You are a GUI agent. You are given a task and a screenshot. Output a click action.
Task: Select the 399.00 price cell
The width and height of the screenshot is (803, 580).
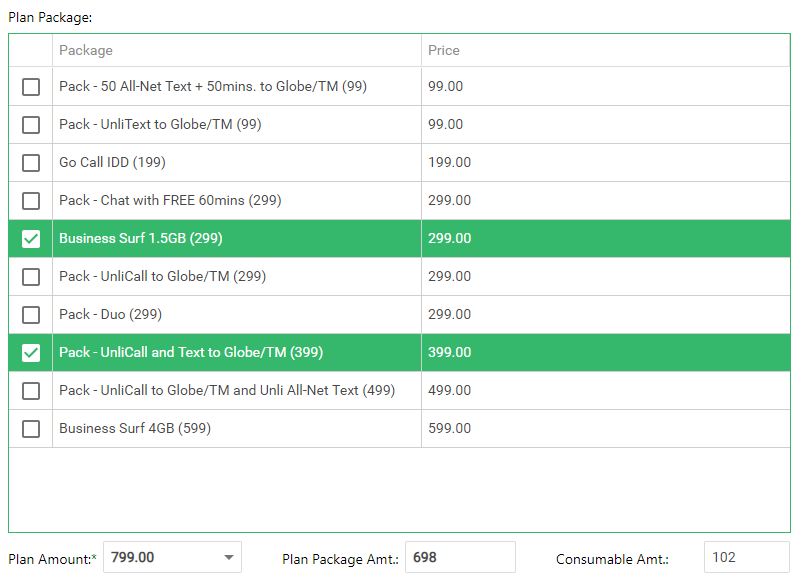click(x=446, y=352)
